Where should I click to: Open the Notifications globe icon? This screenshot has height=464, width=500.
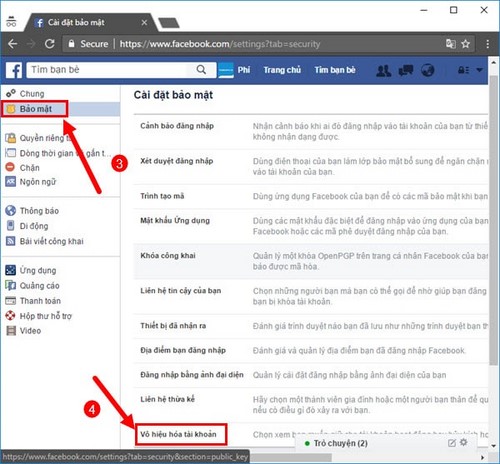click(x=427, y=70)
